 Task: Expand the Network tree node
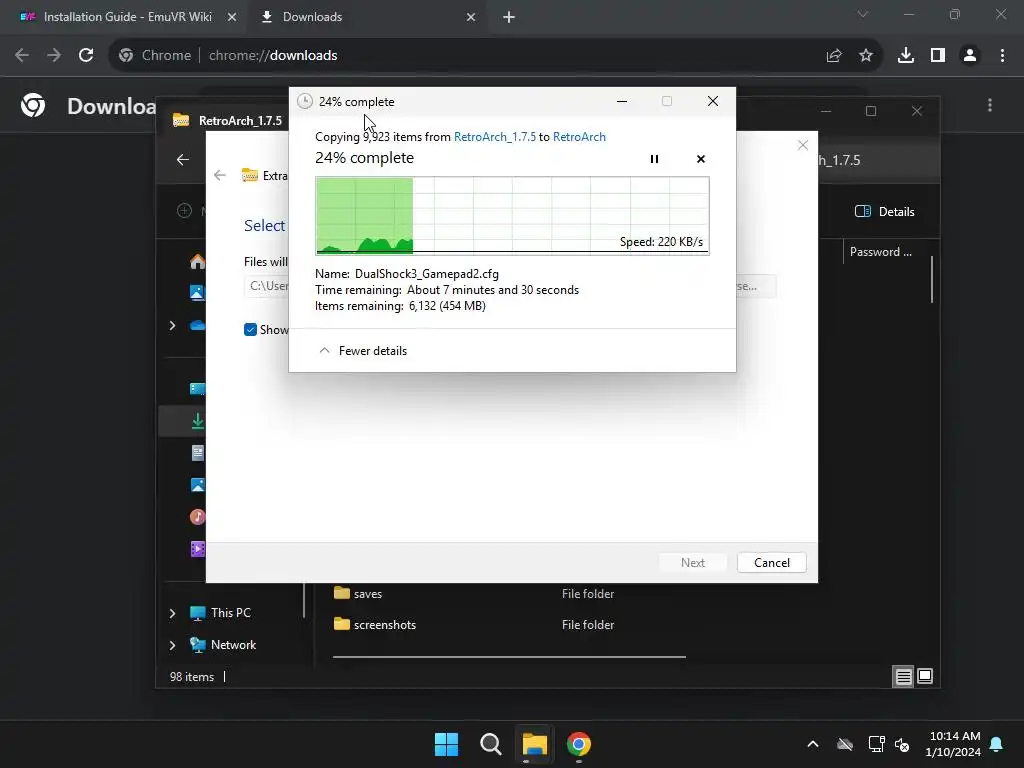point(172,645)
